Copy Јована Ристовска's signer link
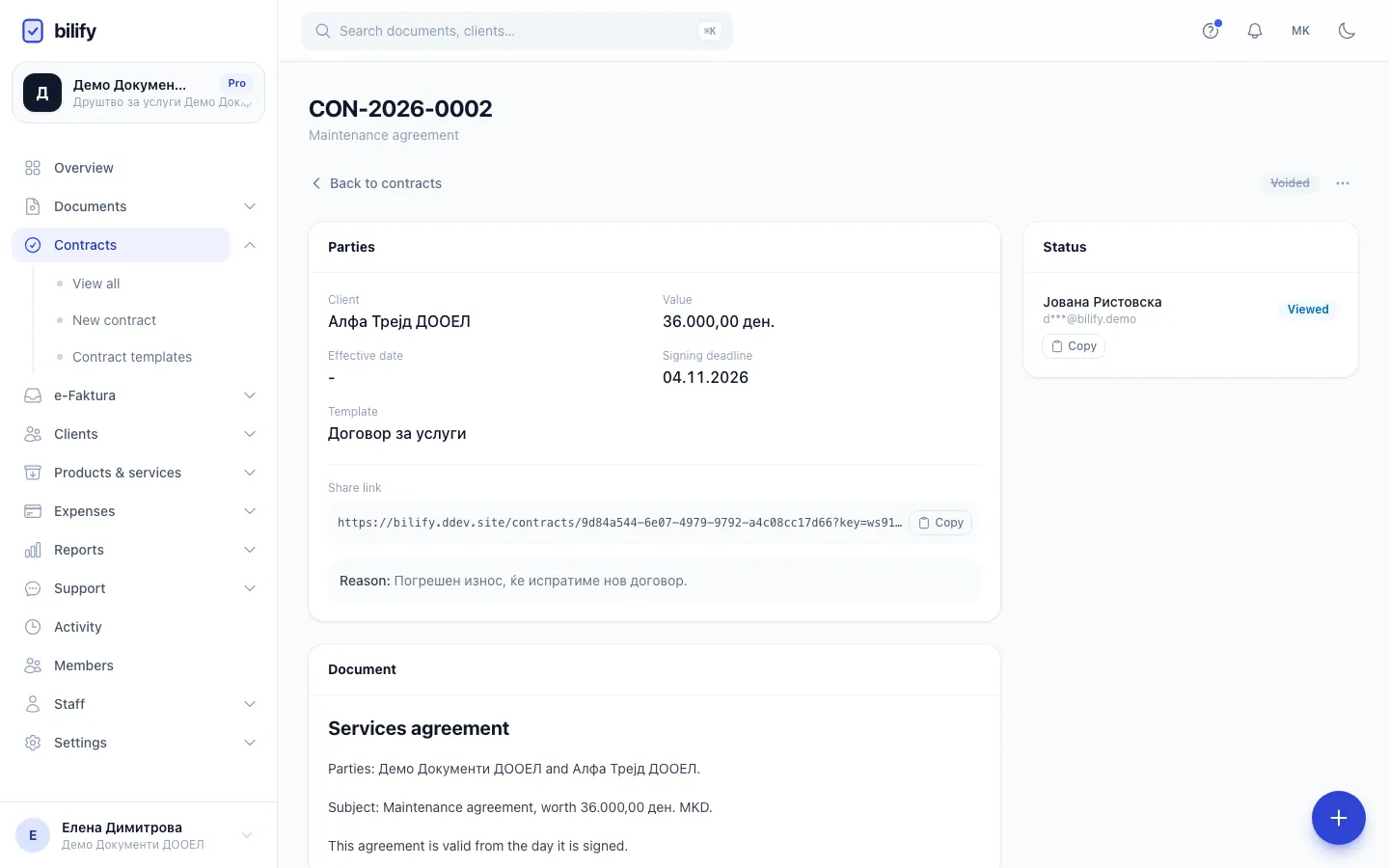Image resolution: width=1389 pixels, height=868 pixels. pos(1074,346)
